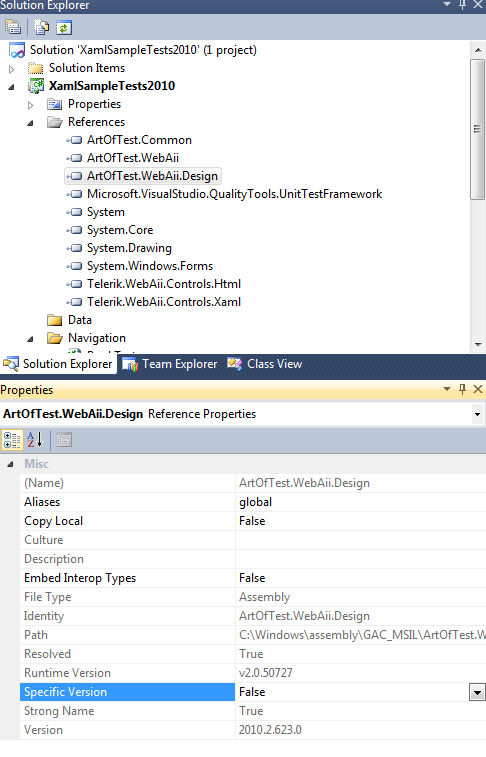This screenshot has width=486, height=757.
Task: Click the tree scrollbar up arrow
Action: [478, 50]
